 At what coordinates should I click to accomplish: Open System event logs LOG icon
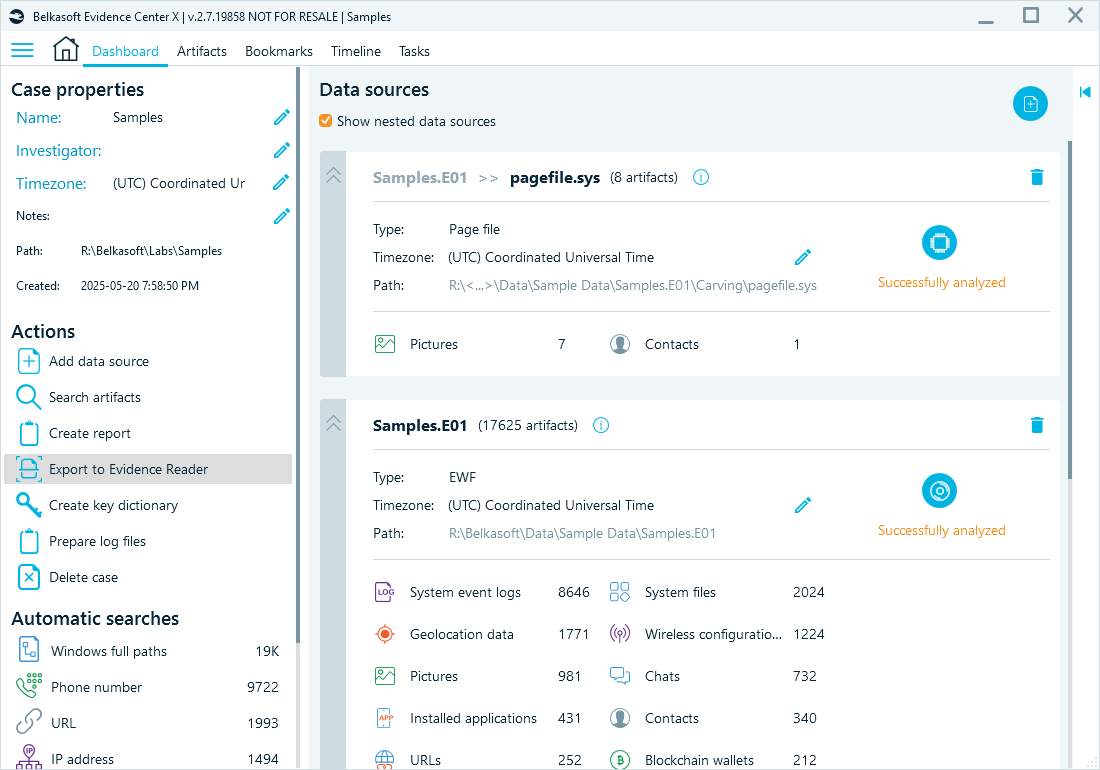point(385,592)
